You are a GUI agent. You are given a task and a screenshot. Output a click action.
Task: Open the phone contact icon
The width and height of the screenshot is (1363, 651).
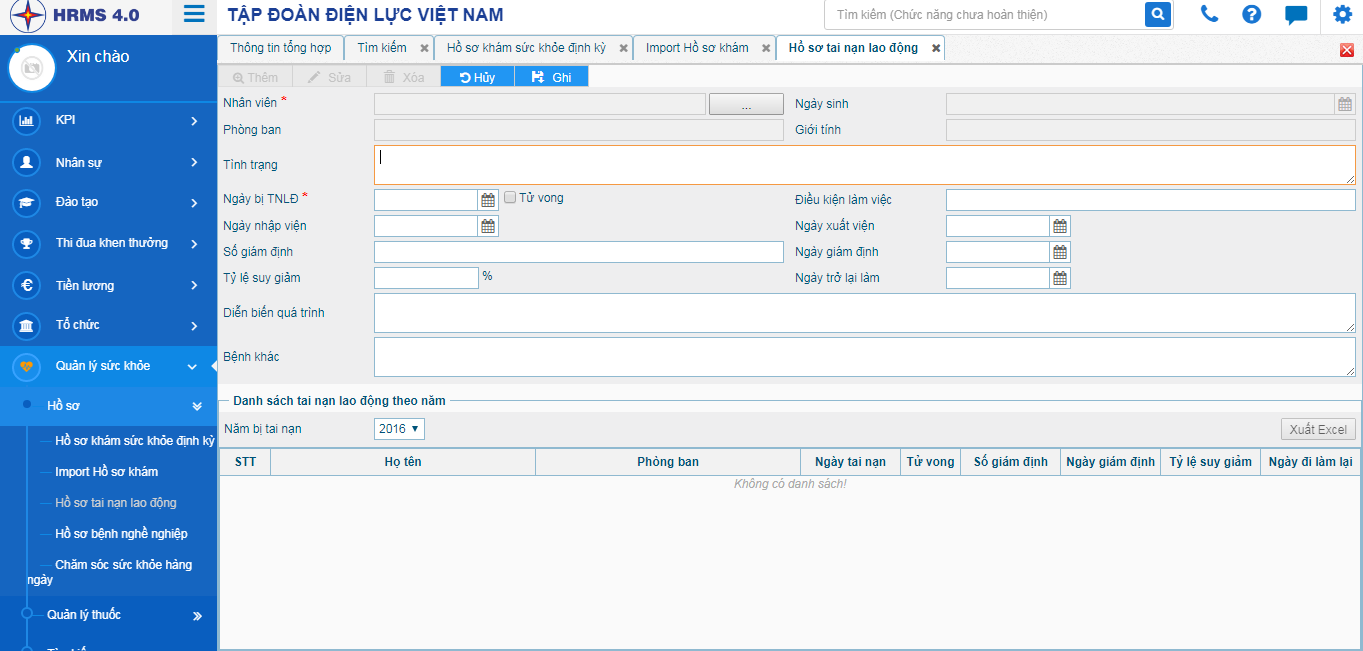1210,14
